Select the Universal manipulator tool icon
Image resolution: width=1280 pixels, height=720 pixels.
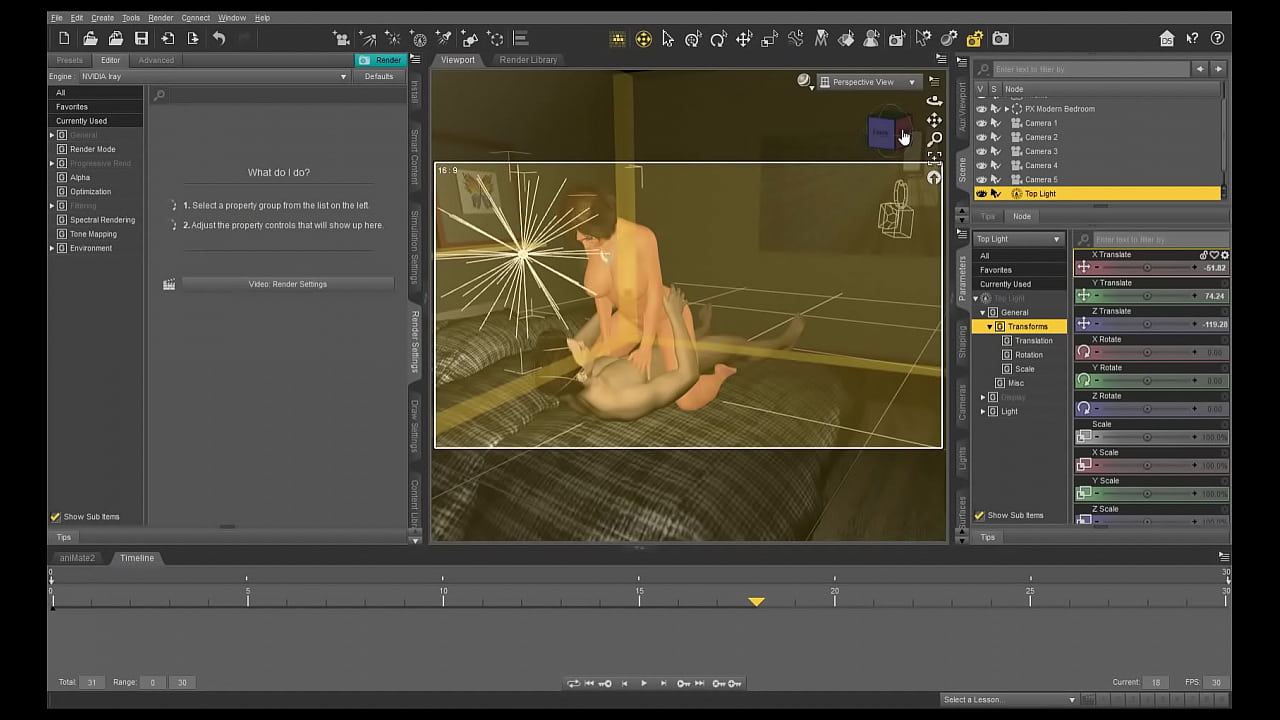pos(643,39)
